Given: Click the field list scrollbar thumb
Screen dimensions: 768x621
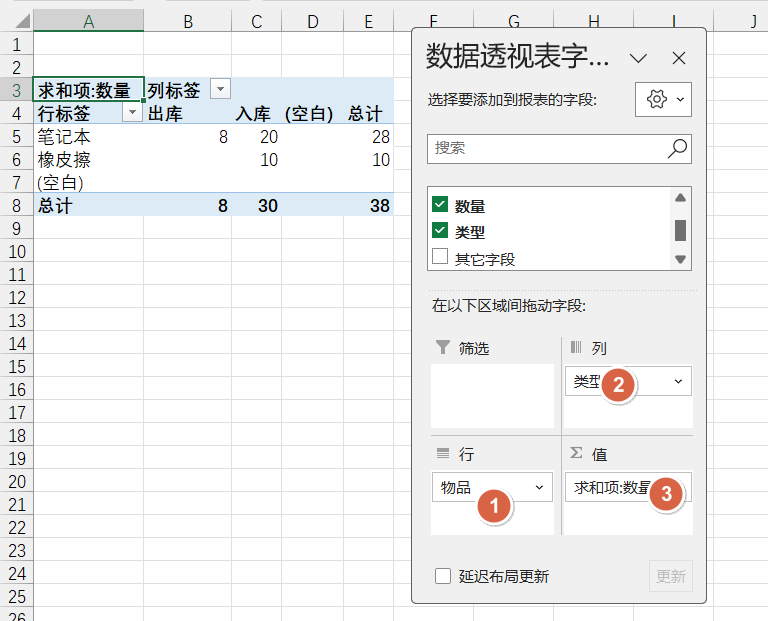Looking at the screenshot, I should tap(680, 230).
